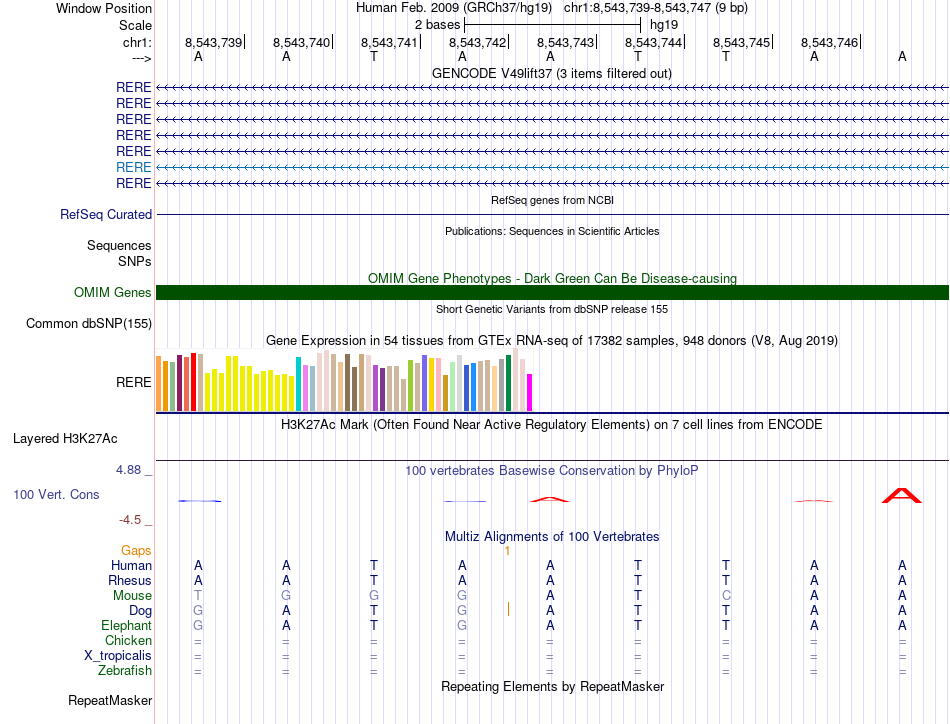Click the orange Gaps label
This screenshot has height=724, width=950.
coord(136,550)
